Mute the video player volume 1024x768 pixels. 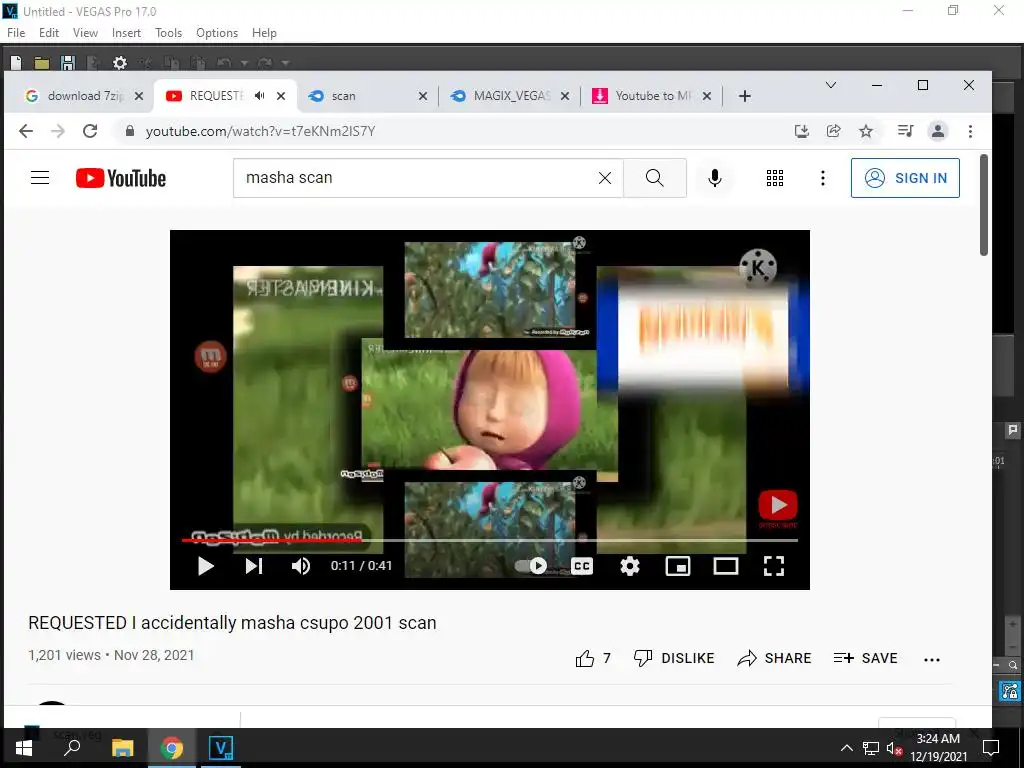(300, 566)
